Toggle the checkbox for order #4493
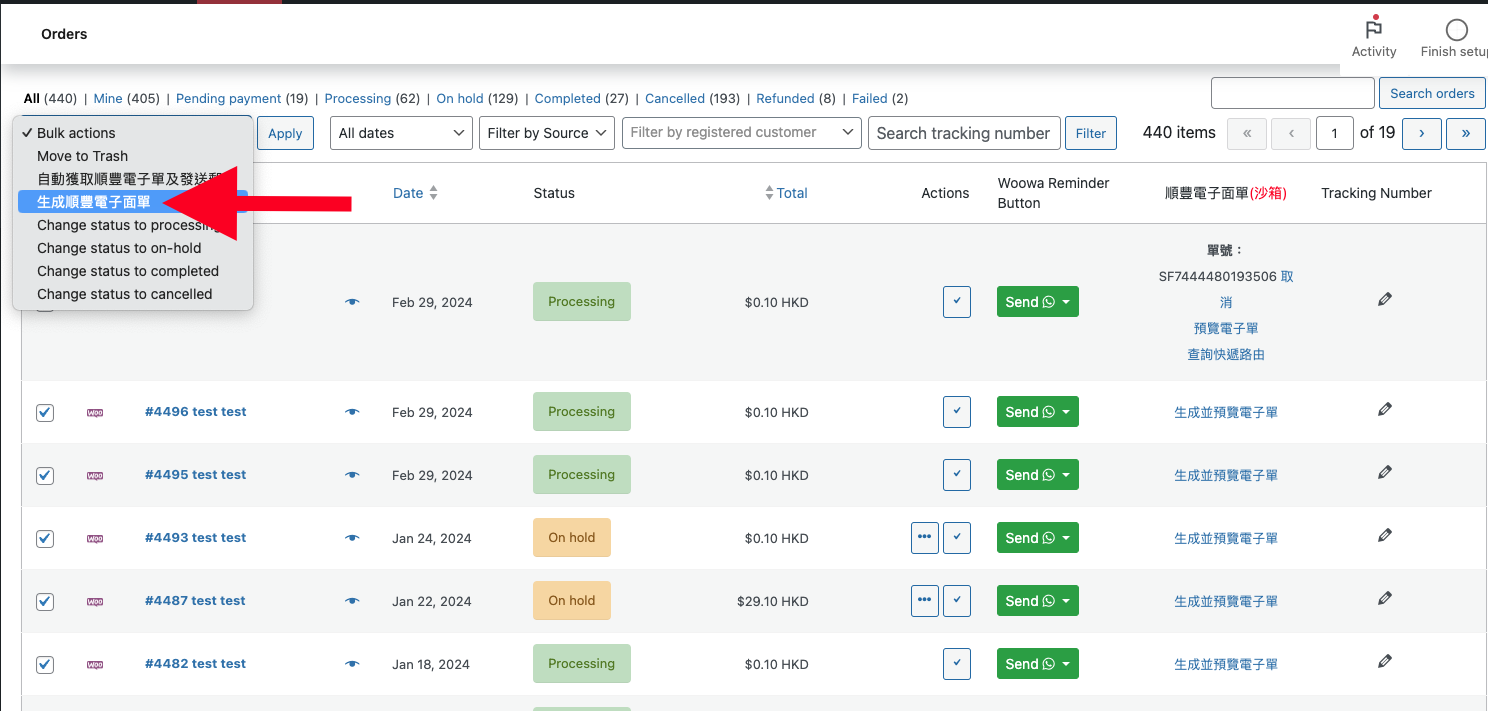 pyautogui.click(x=45, y=538)
